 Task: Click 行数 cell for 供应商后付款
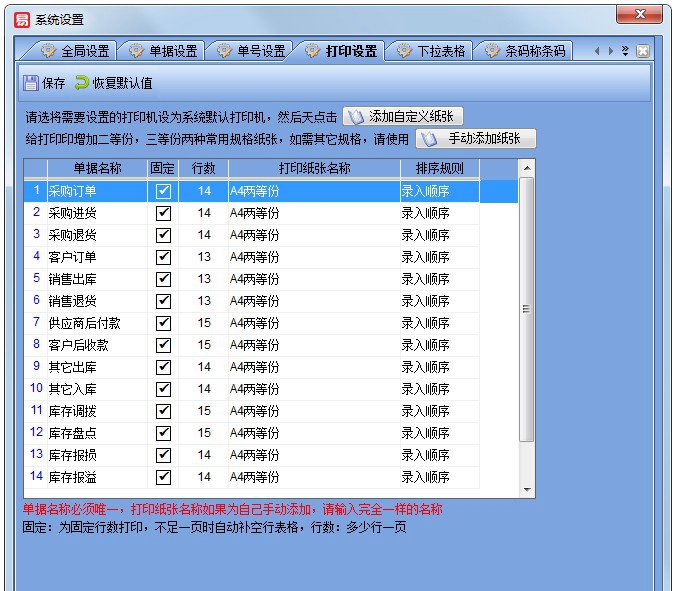coord(203,323)
